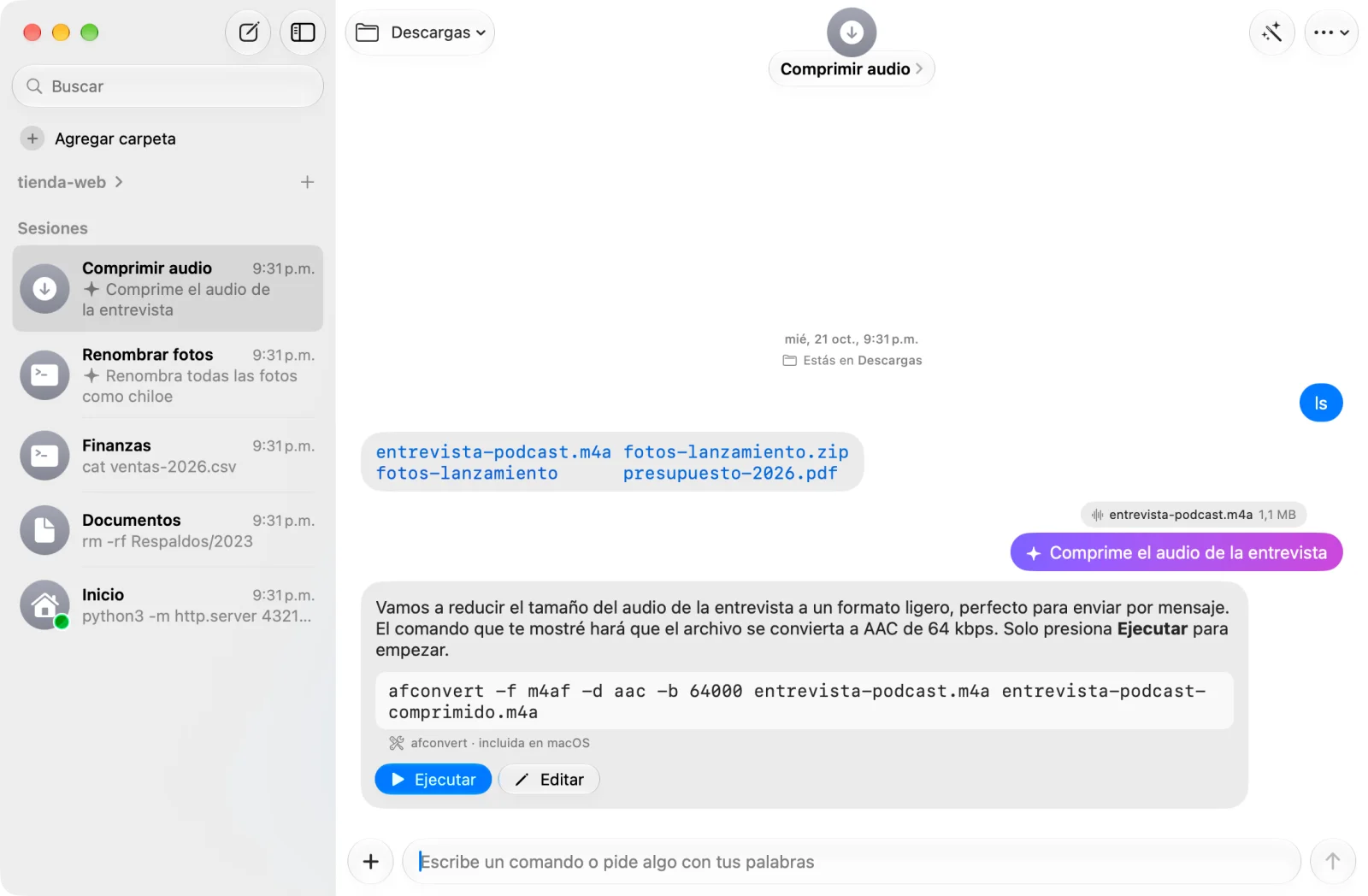Viewport: 1368px width, 896px height.
Task: Expand the Comprimir audio session title
Action: coord(851,69)
